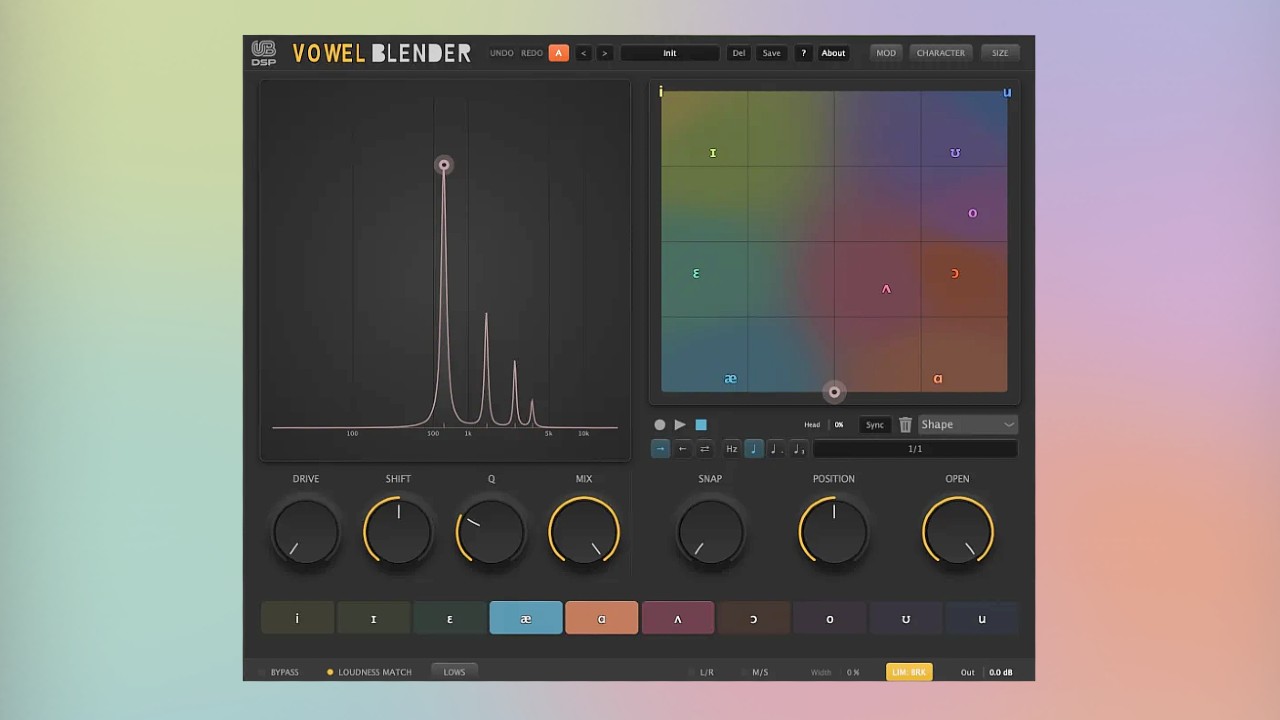Click the Save preset button
This screenshot has height=720, width=1280.
772,53
